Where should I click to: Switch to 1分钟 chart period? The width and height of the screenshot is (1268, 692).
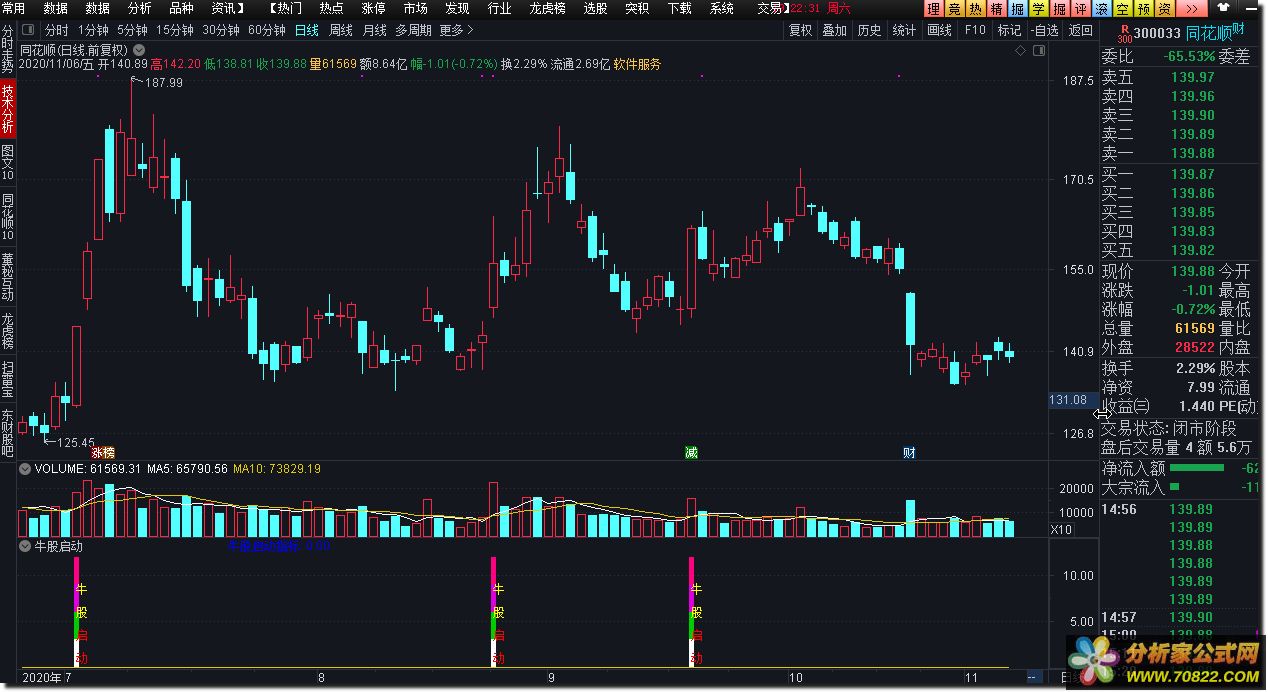pyautogui.click(x=93, y=30)
